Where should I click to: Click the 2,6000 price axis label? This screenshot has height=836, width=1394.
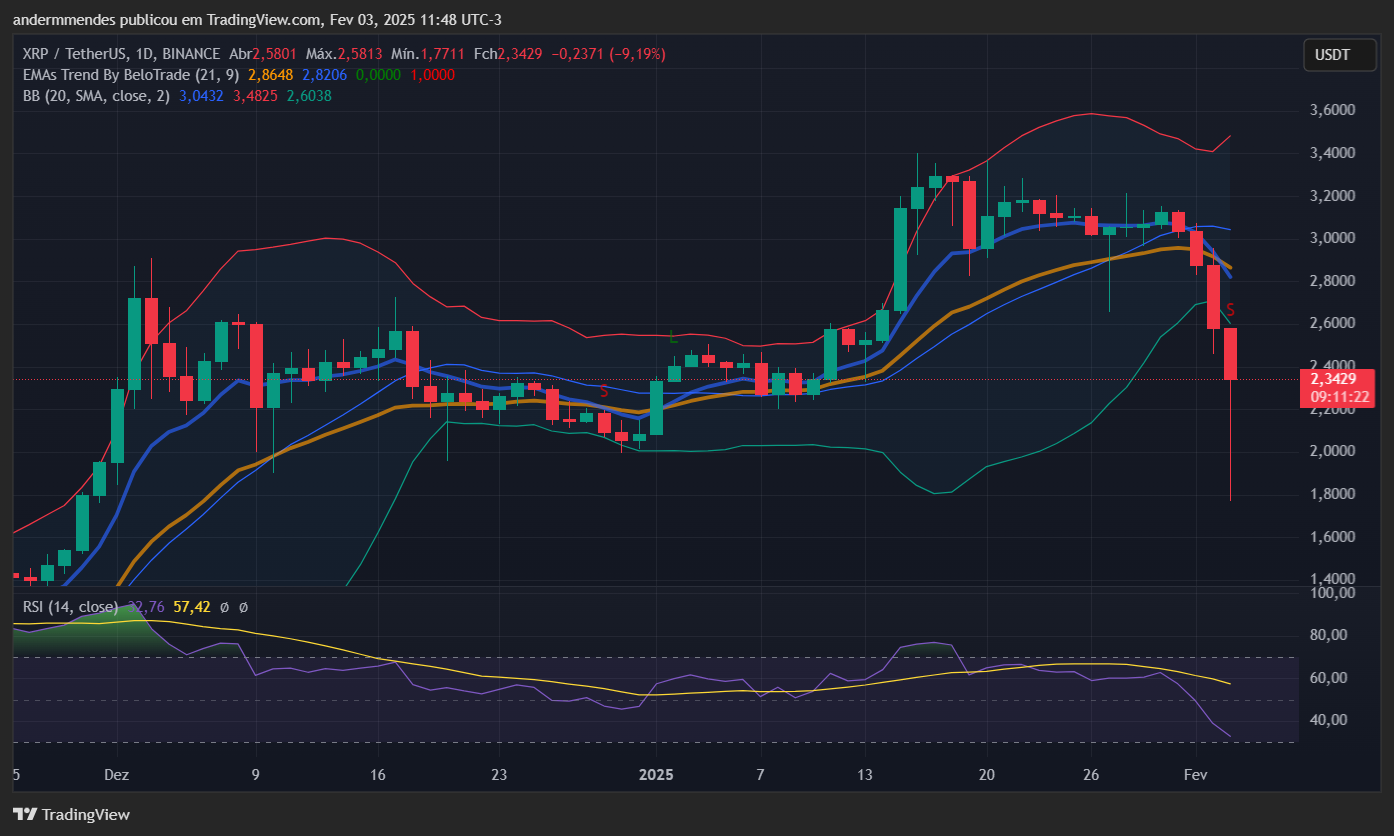pyautogui.click(x=1333, y=323)
